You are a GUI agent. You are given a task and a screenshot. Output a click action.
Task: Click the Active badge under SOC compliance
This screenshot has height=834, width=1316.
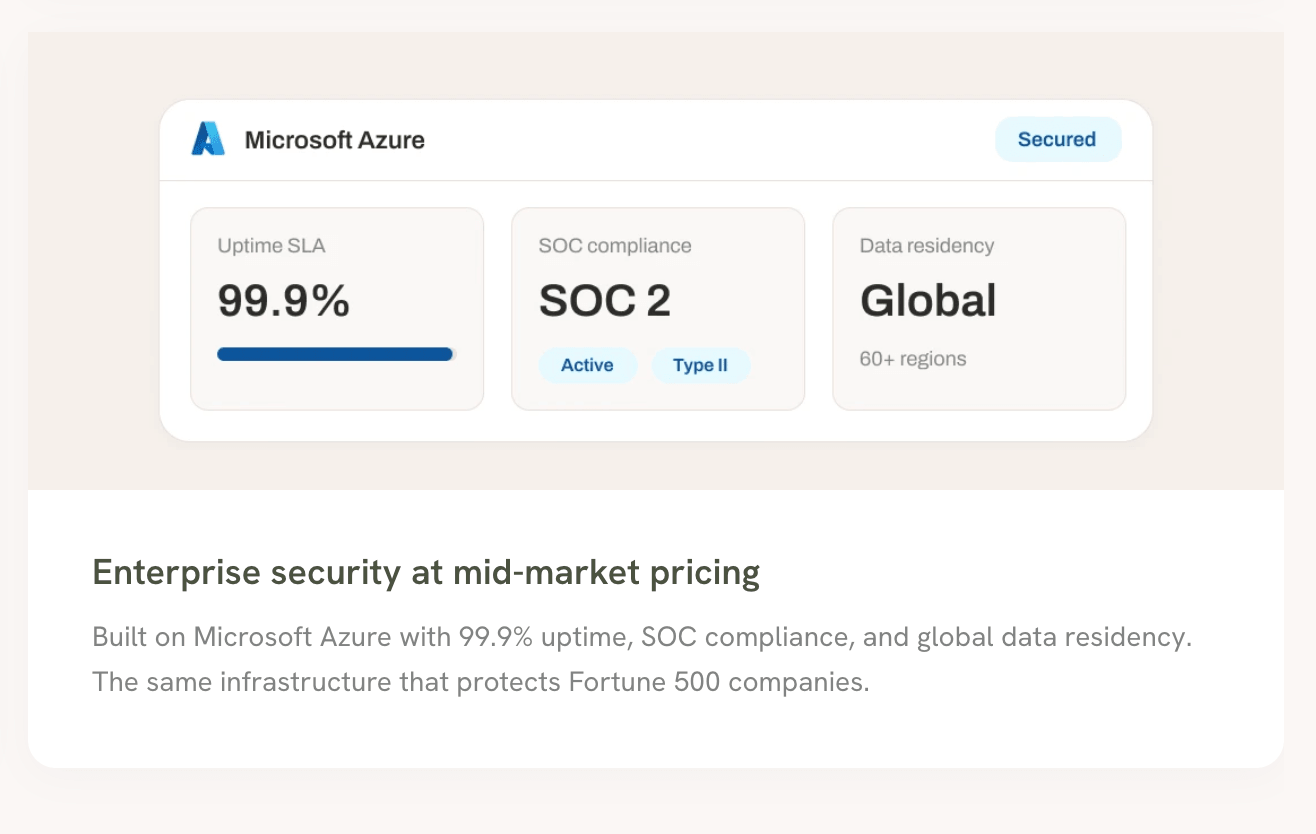point(587,365)
